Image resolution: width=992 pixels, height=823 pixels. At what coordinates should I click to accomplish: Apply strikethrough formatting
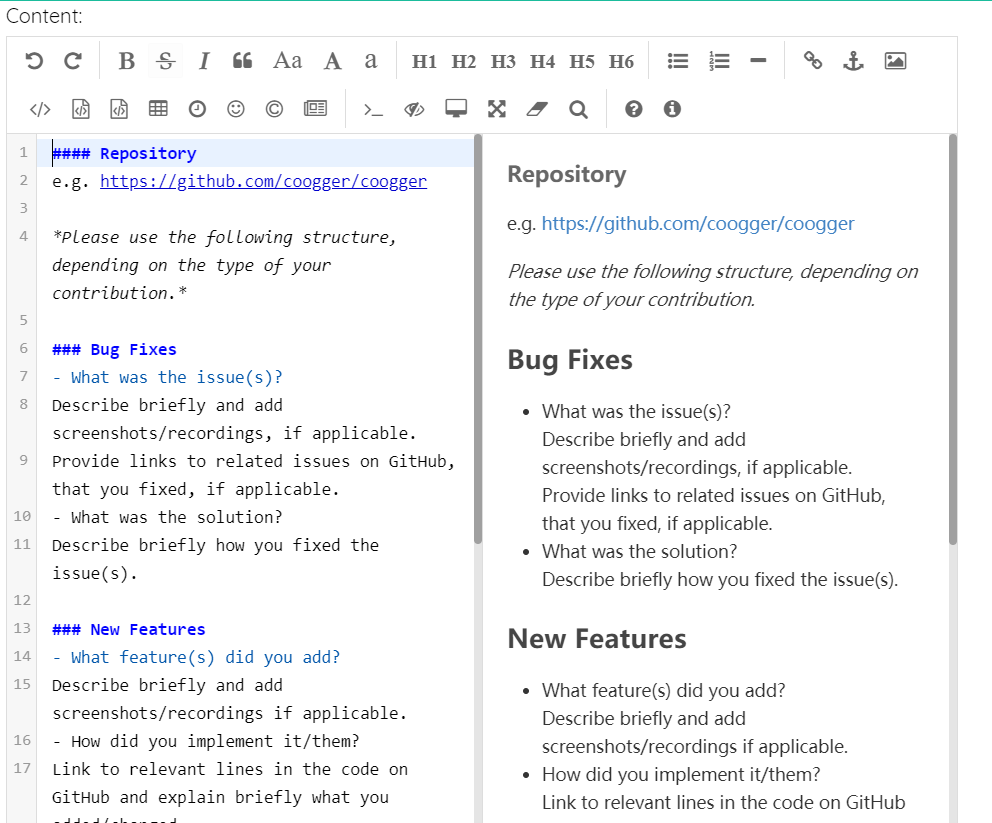(x=166, y=61)
